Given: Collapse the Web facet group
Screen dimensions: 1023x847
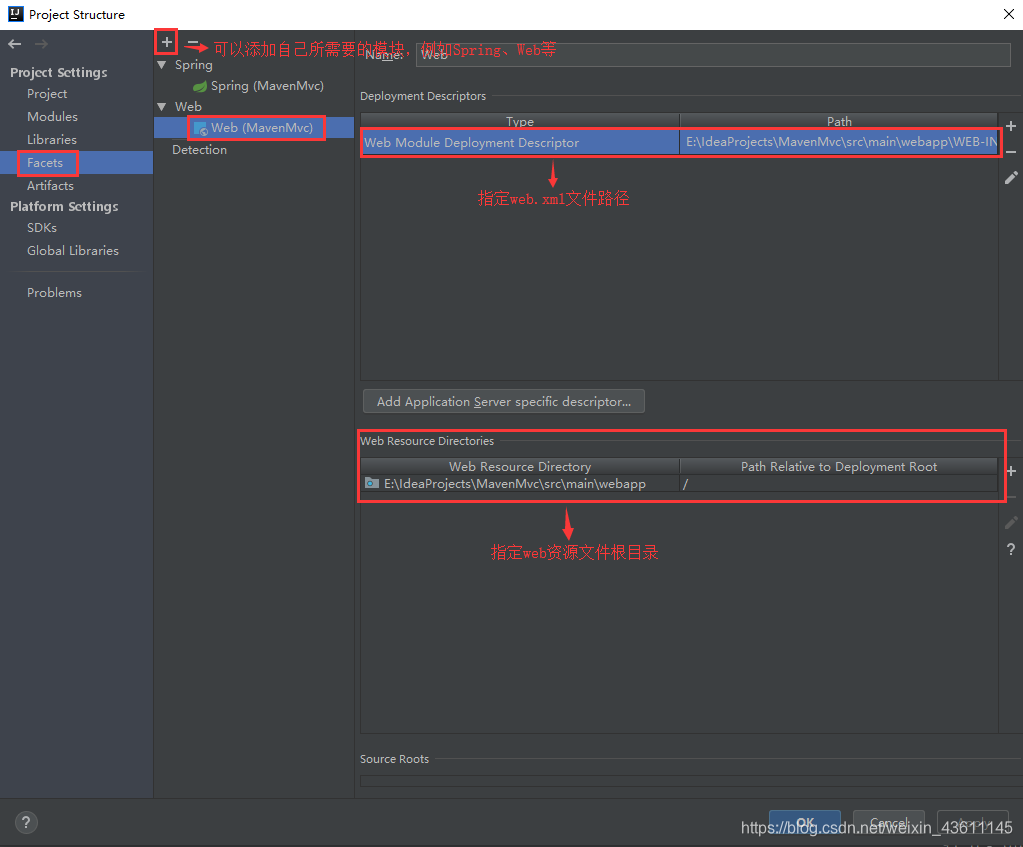Looking at the screenshot, I should pyautogui.click(x=162, y=106).
